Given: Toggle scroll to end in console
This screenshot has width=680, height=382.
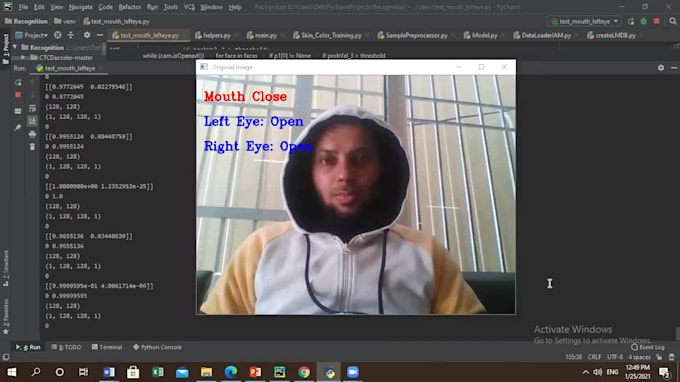Looking at the screenshot, I should coord(33,121).
